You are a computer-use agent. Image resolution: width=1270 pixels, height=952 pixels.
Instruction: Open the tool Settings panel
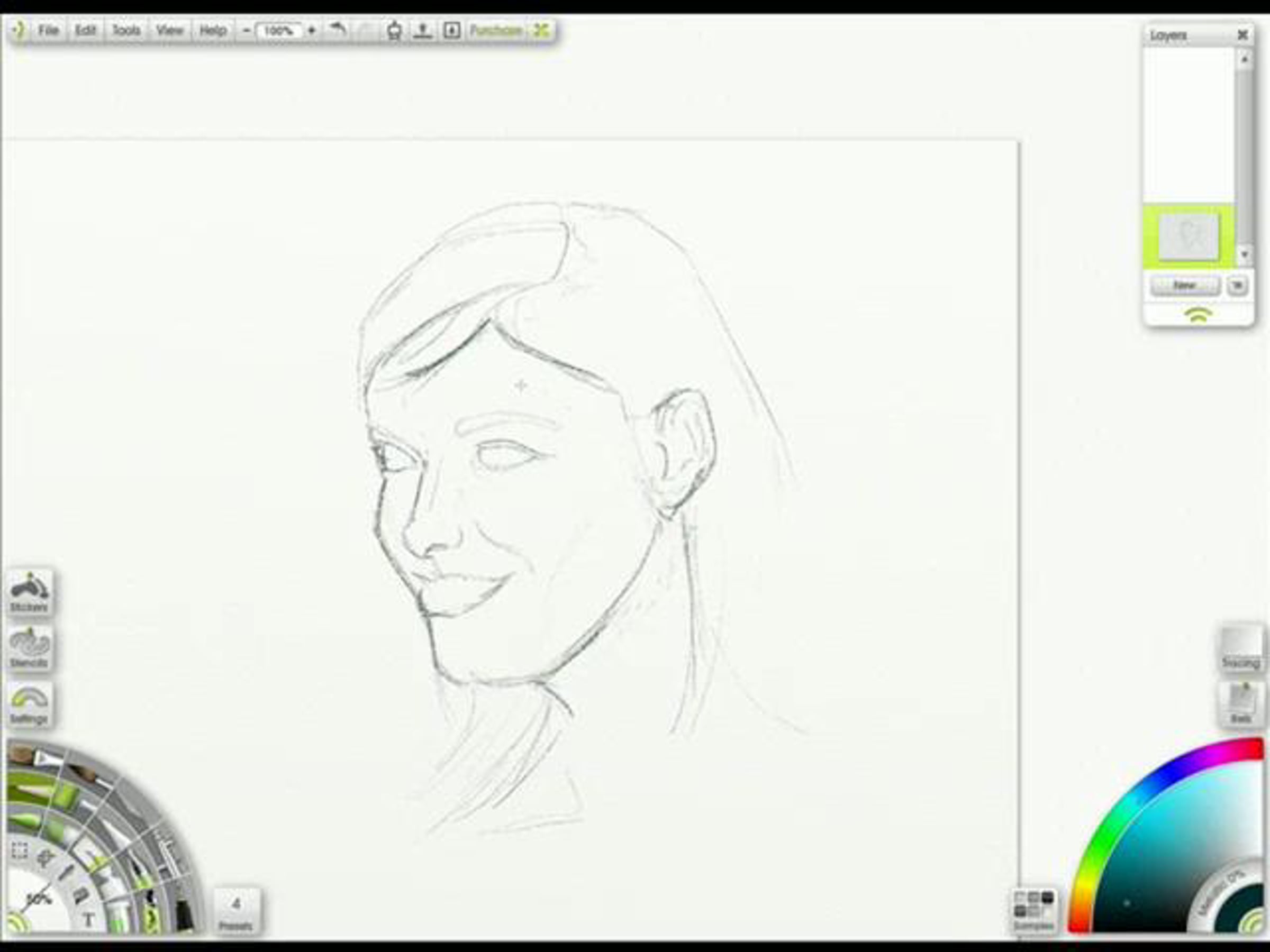coord(30,704)
